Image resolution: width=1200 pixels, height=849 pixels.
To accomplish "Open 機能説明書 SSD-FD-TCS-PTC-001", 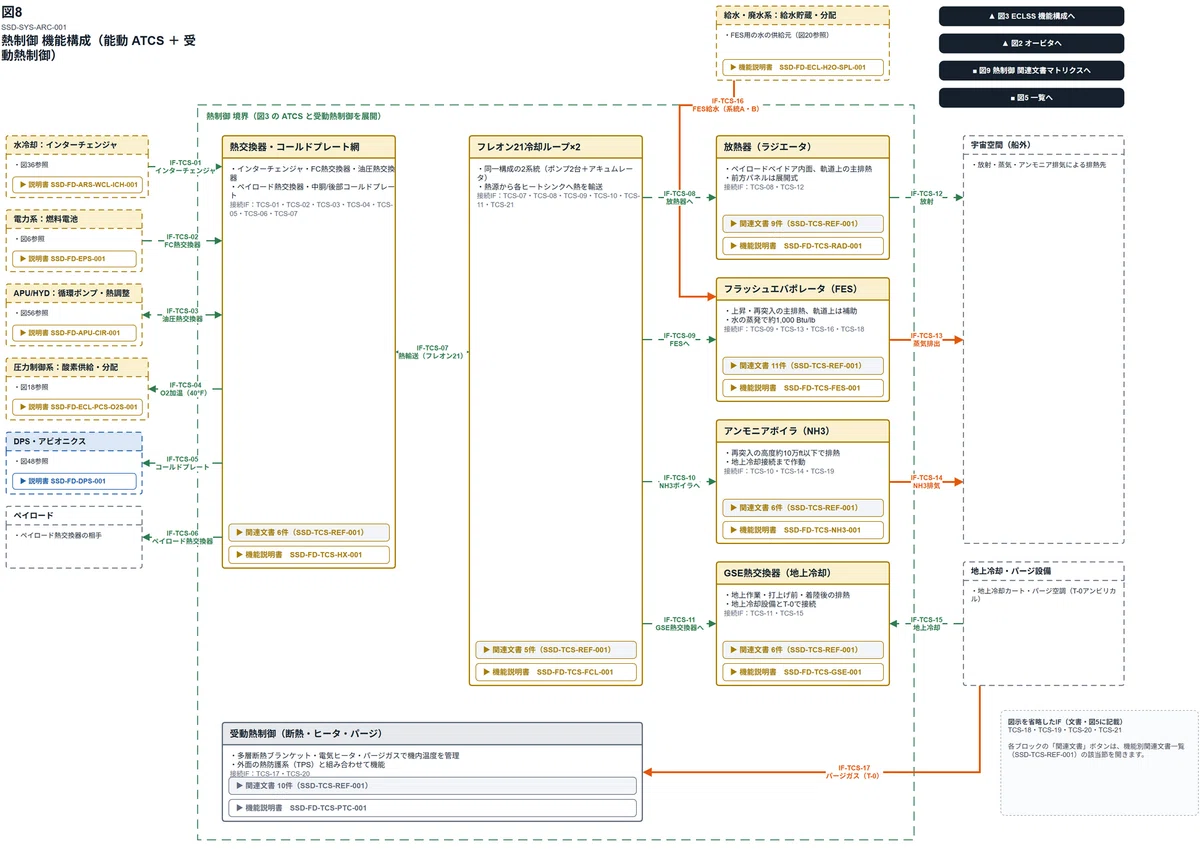I will tap(432, 808).
